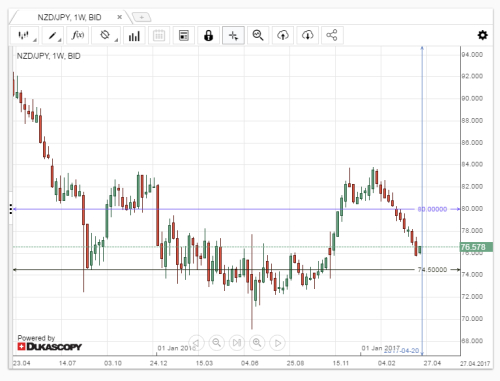Open the chart type candlestick menu
500x381 pixels.
pyautogui.click(x=24, y=35)
